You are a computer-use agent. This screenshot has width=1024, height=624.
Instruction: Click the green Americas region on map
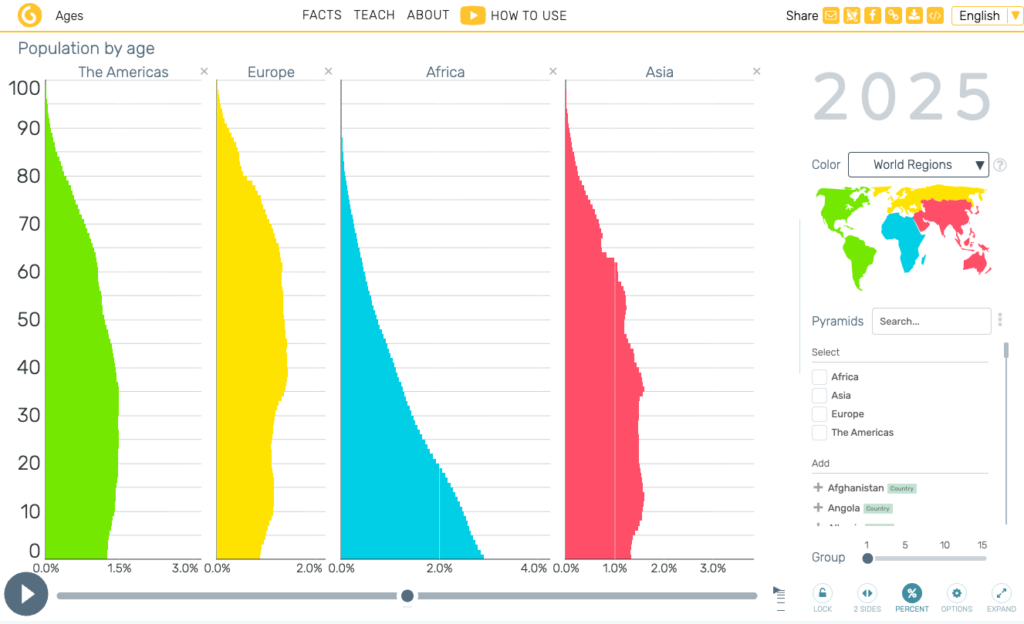837,206
